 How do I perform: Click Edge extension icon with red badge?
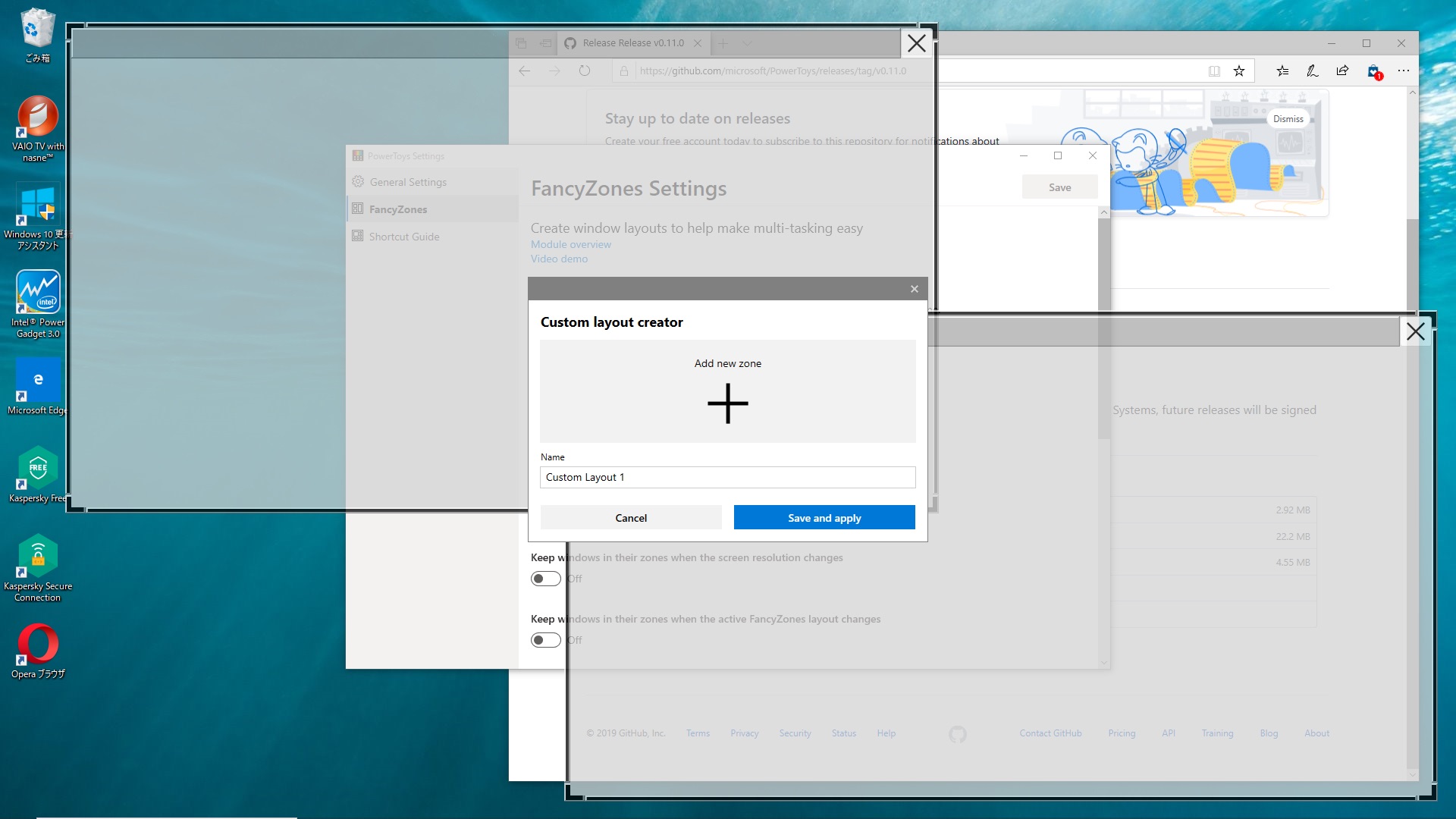coord(1374,71)
